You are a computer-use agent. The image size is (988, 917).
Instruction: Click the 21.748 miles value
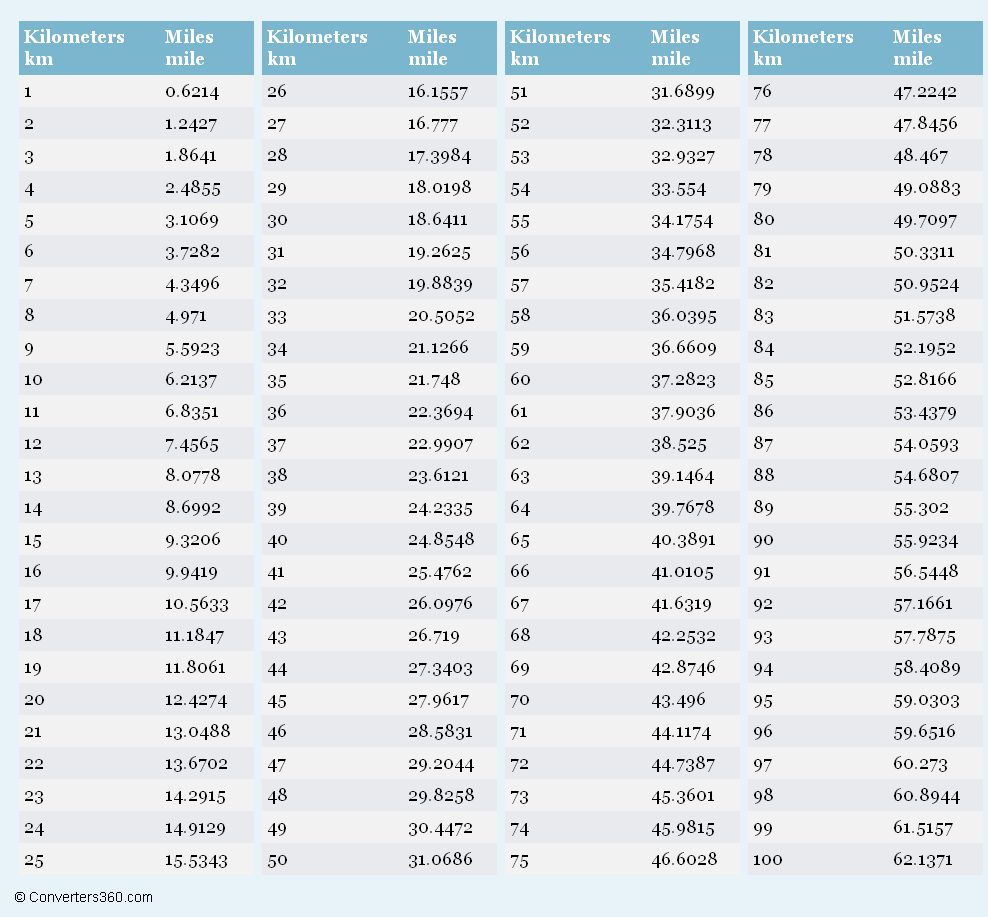[x=434, y=380]
